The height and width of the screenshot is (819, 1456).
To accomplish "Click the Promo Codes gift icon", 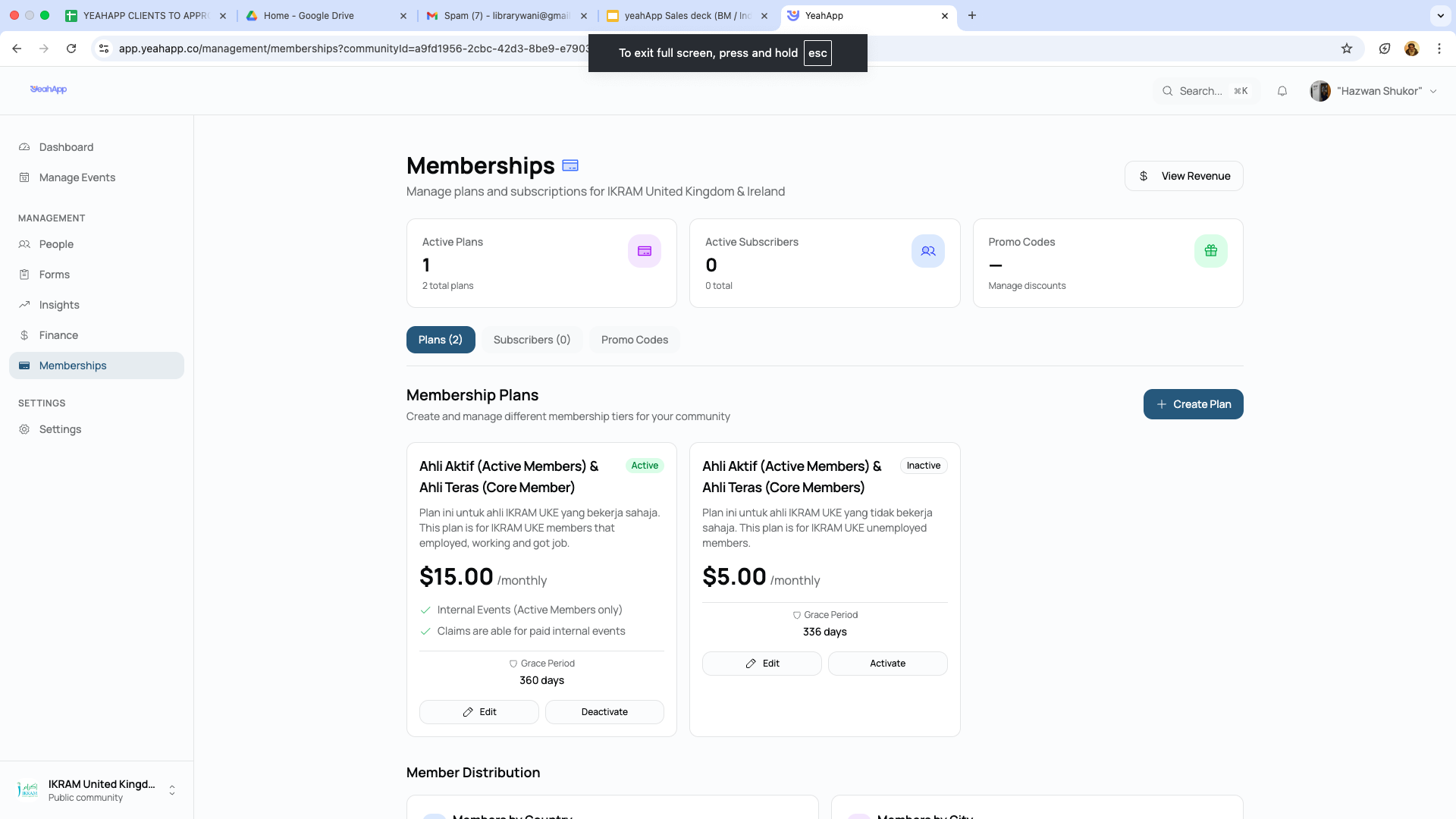I will pos(1210,251).
